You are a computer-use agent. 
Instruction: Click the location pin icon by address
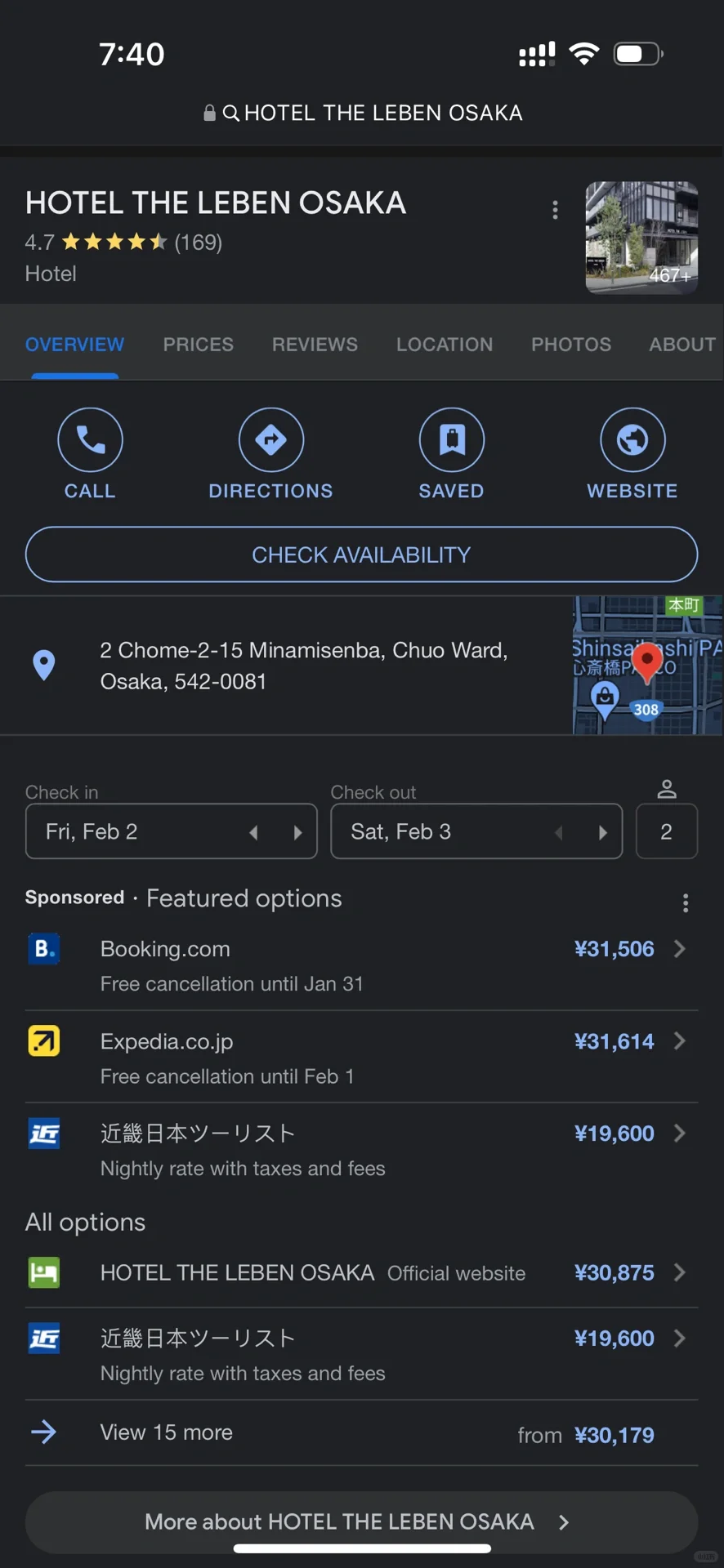pyautogui.click(x=44, y=666)
